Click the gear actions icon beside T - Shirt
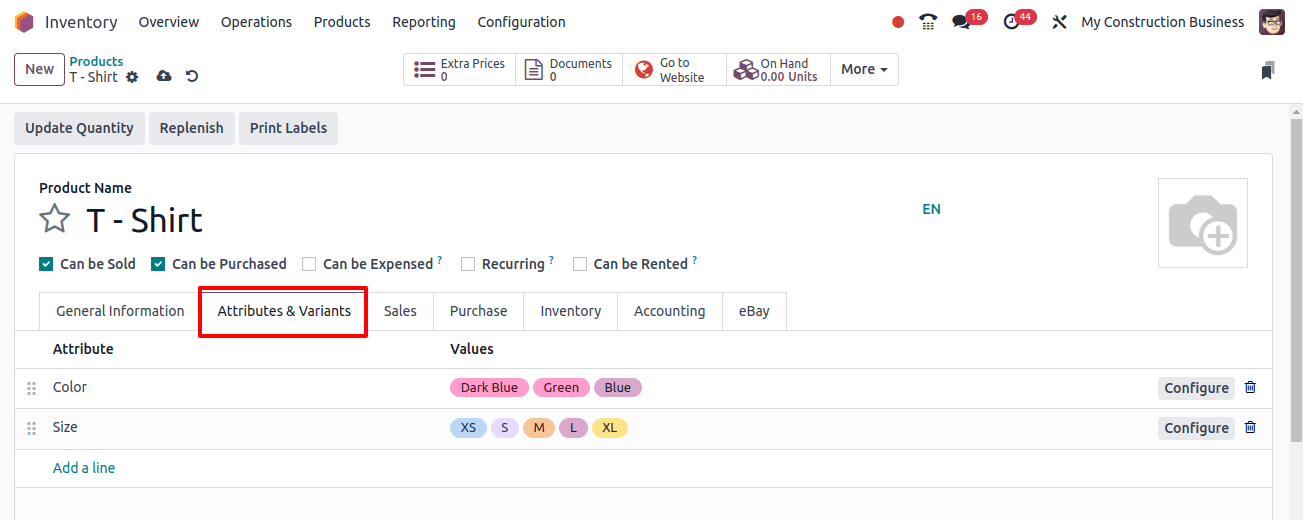 pos(132,77)
